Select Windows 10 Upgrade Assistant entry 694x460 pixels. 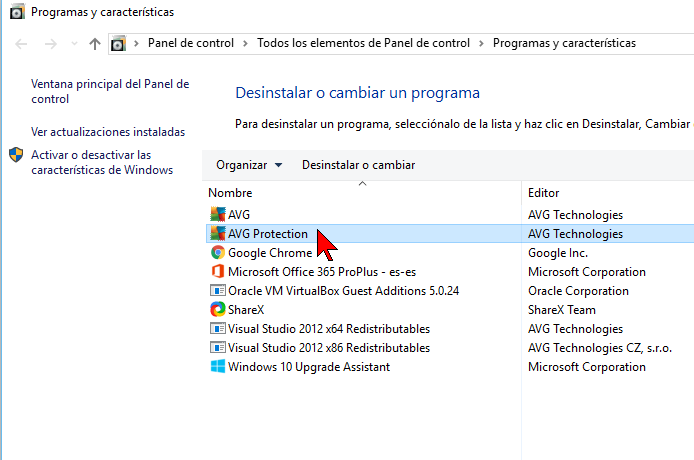[309, 367]
